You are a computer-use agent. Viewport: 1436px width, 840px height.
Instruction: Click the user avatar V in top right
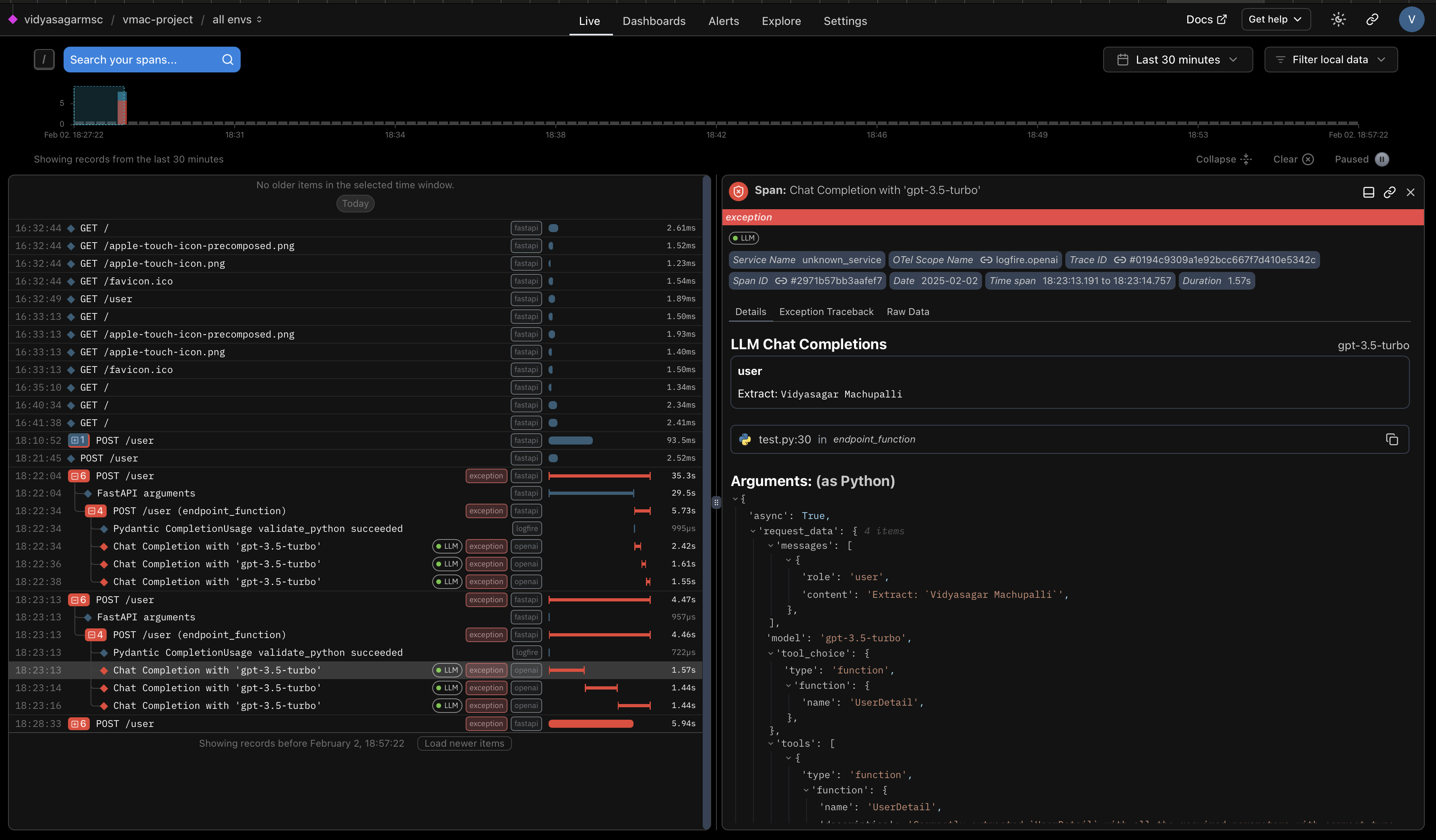click(x=1412, y=19)
